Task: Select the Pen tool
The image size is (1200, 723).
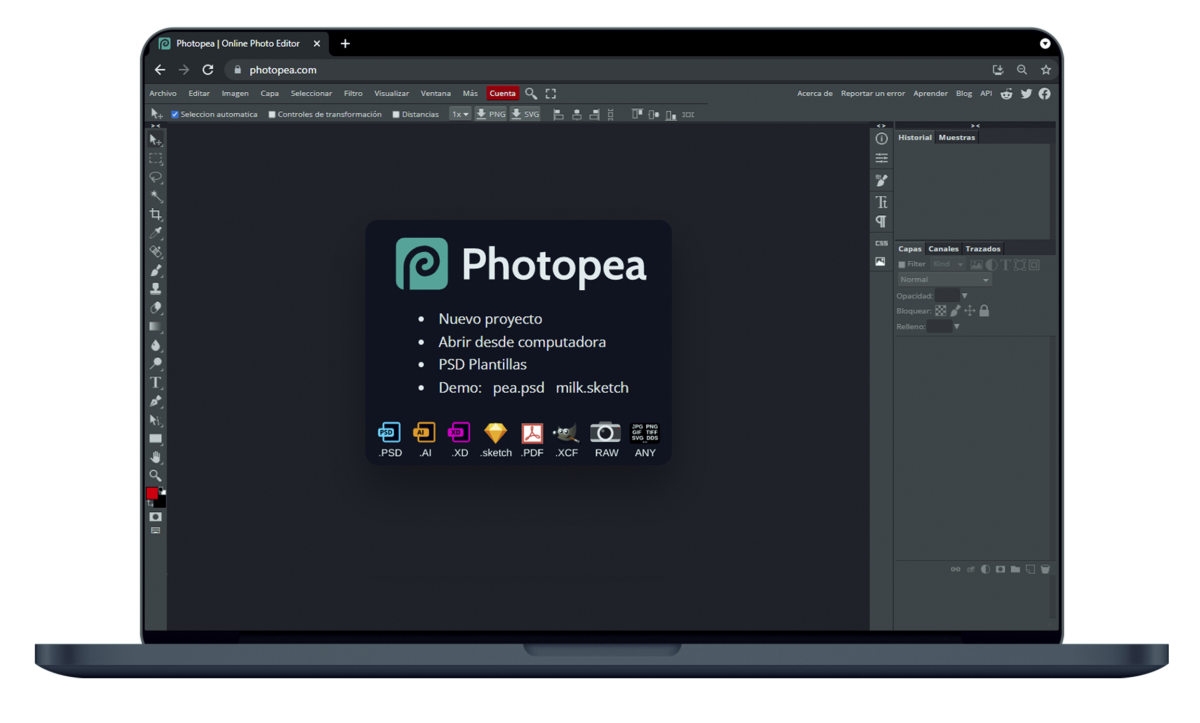Action: click(x=155, y=401)
